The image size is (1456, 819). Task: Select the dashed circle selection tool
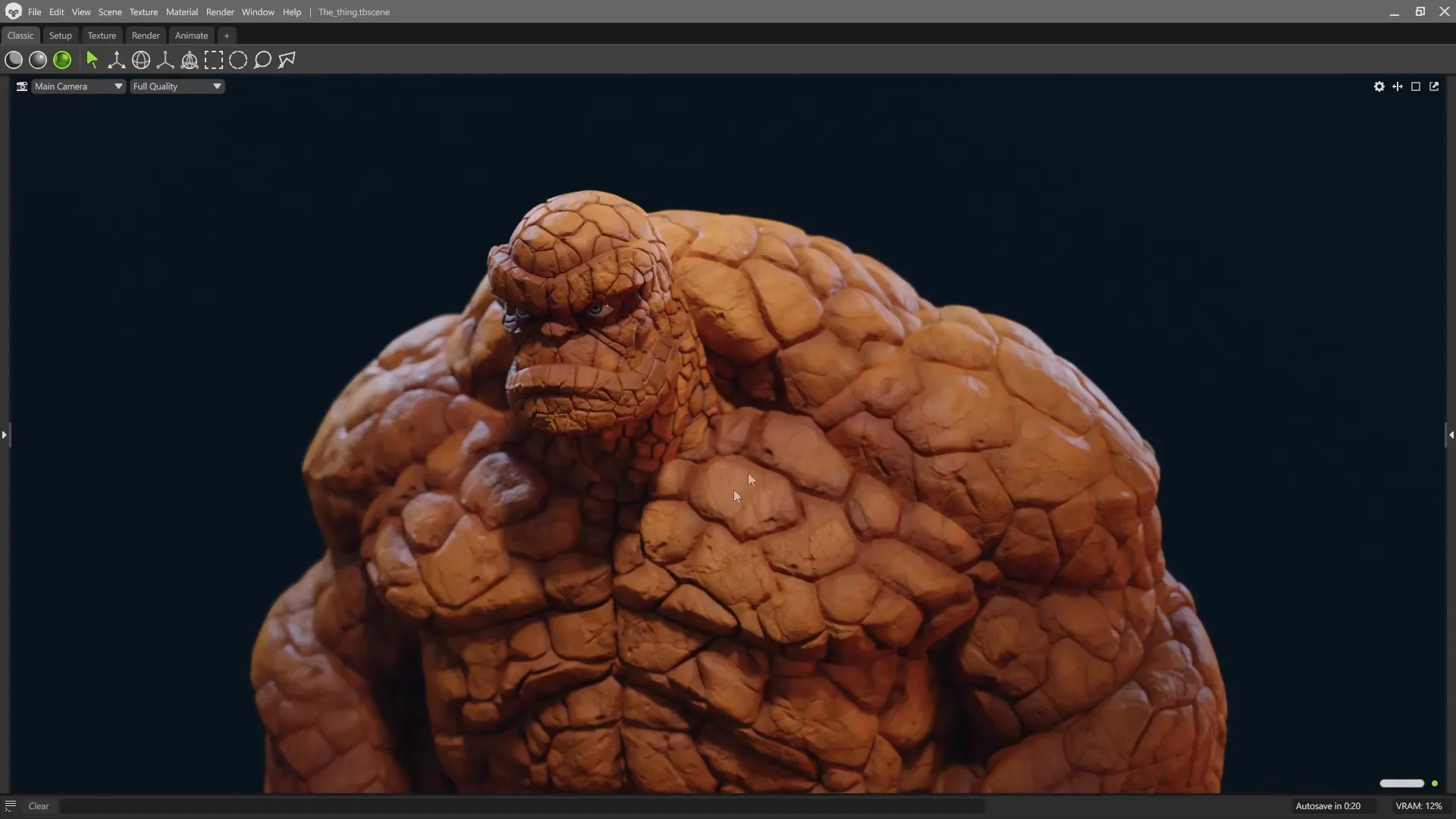238,60
